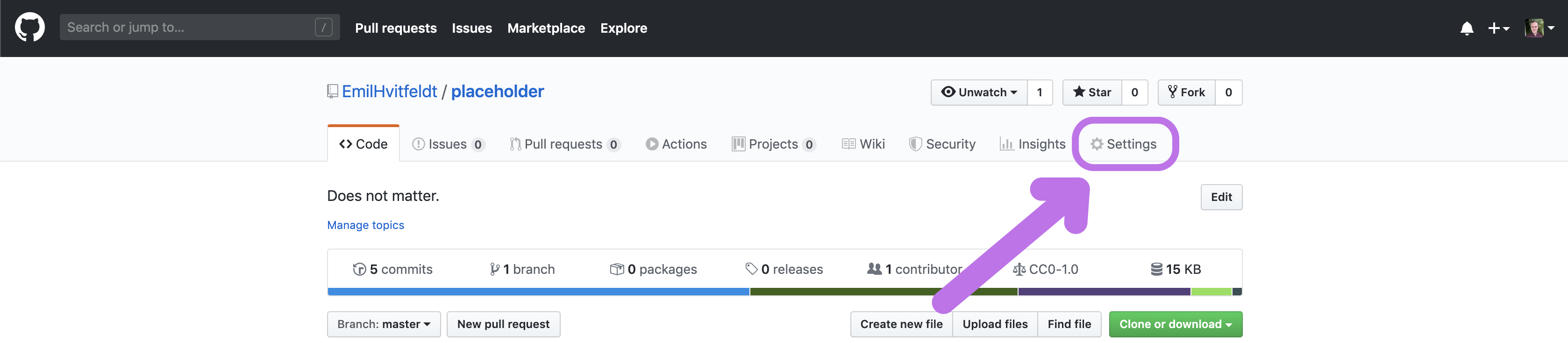Focus the Search or jump to field
Viewport: 1568px width, 343px height.
(x=200, y=28)
